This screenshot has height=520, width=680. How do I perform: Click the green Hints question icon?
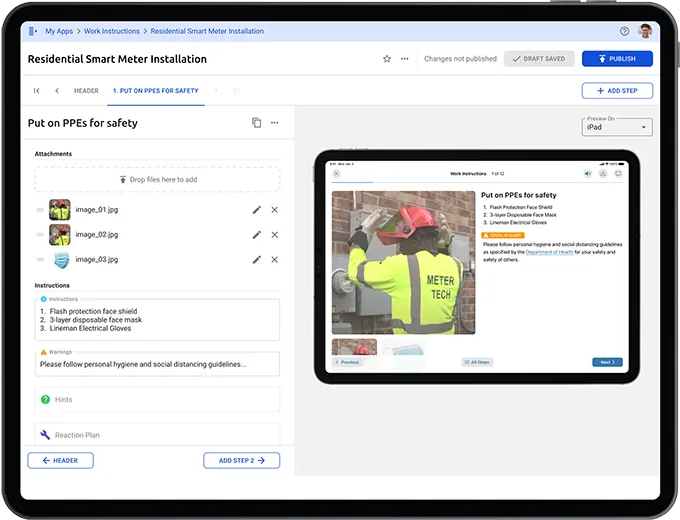[x=45, y=399]
